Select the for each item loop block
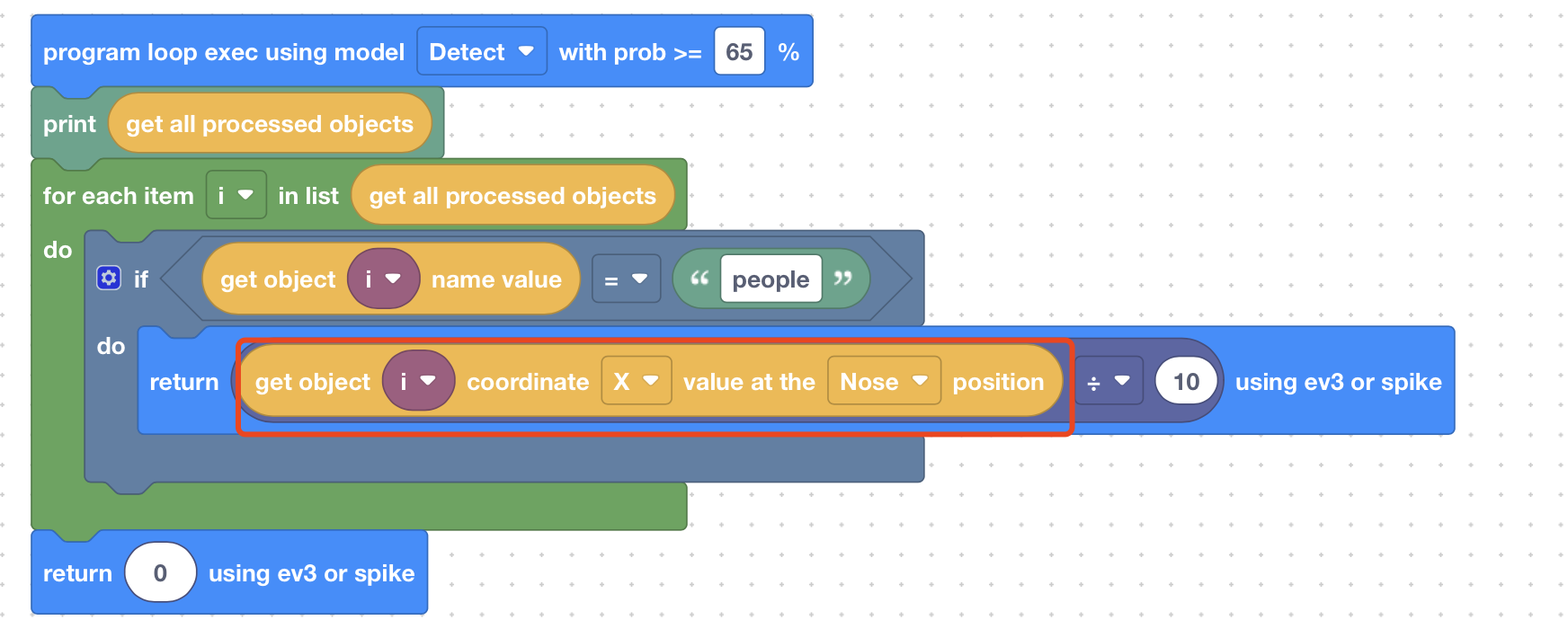This screenshot has width=1568, height=620. [117, 196]
